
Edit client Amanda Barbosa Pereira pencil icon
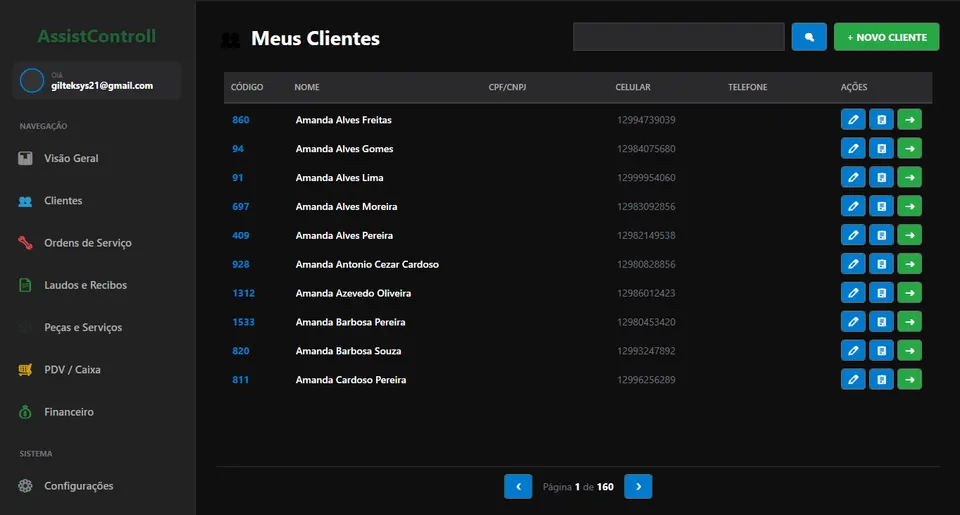click(853, 321)
